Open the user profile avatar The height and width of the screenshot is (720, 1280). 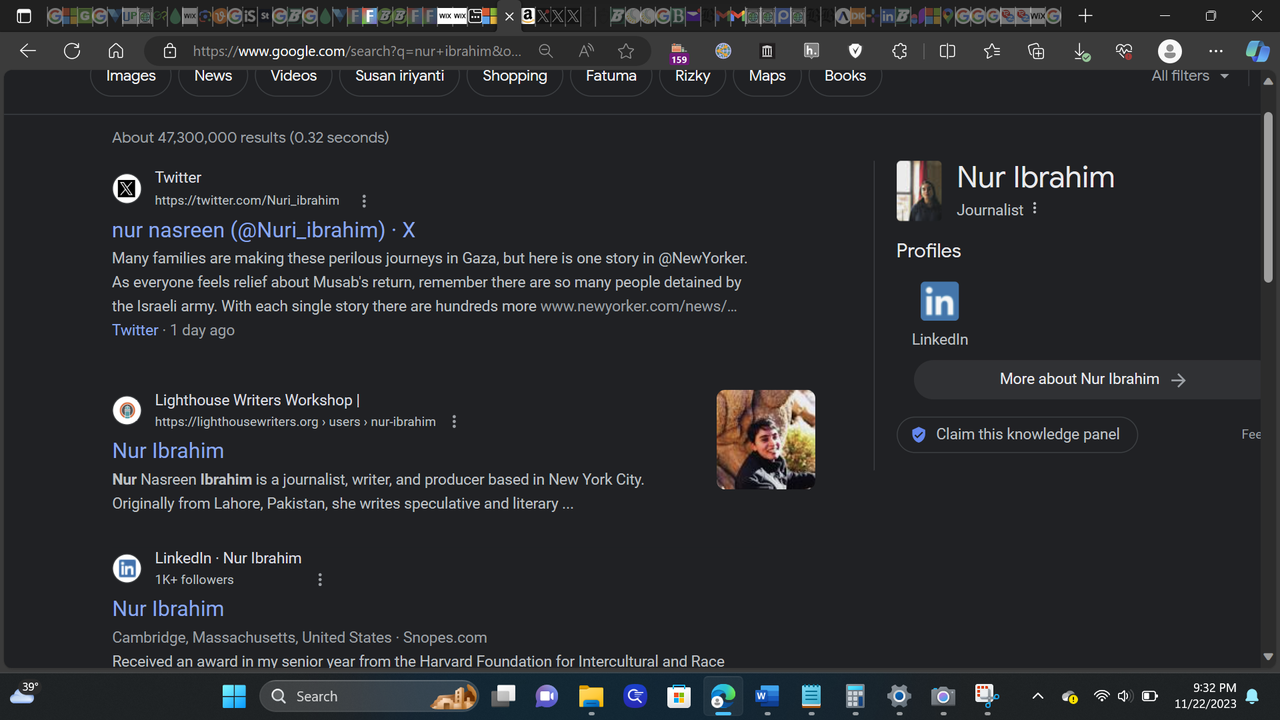[1169, 51]
